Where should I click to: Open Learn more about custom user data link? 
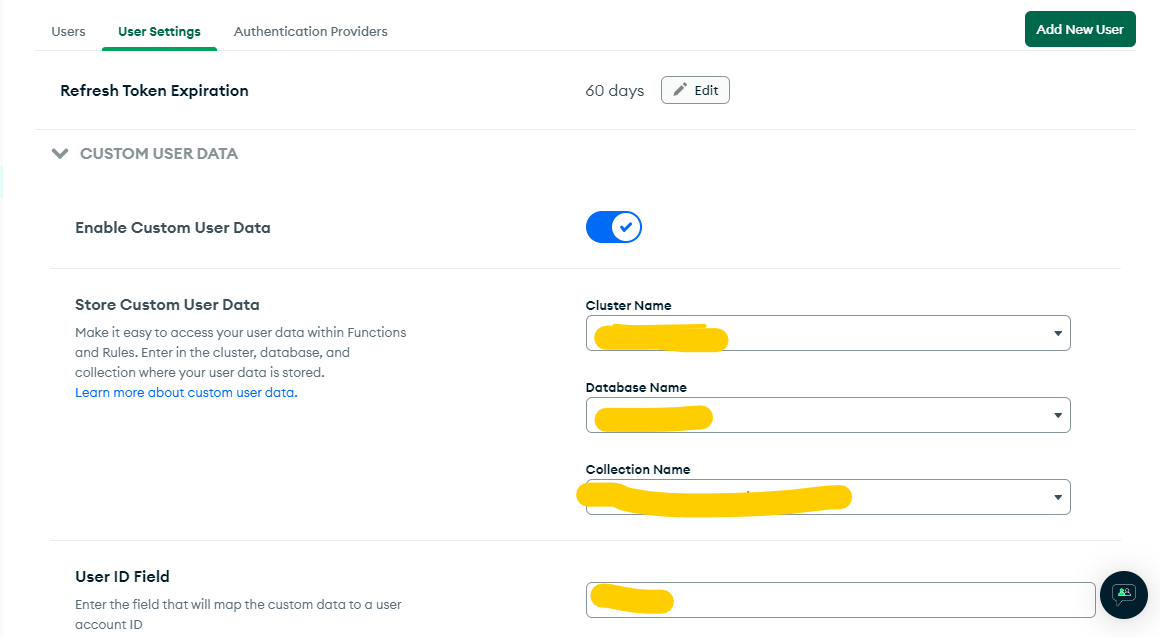[186, 392]
